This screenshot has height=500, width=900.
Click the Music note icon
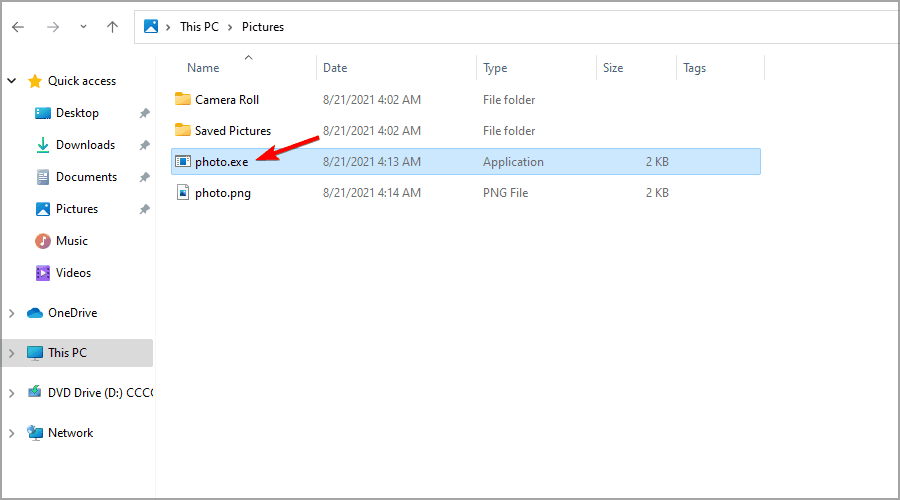point(43,241)
